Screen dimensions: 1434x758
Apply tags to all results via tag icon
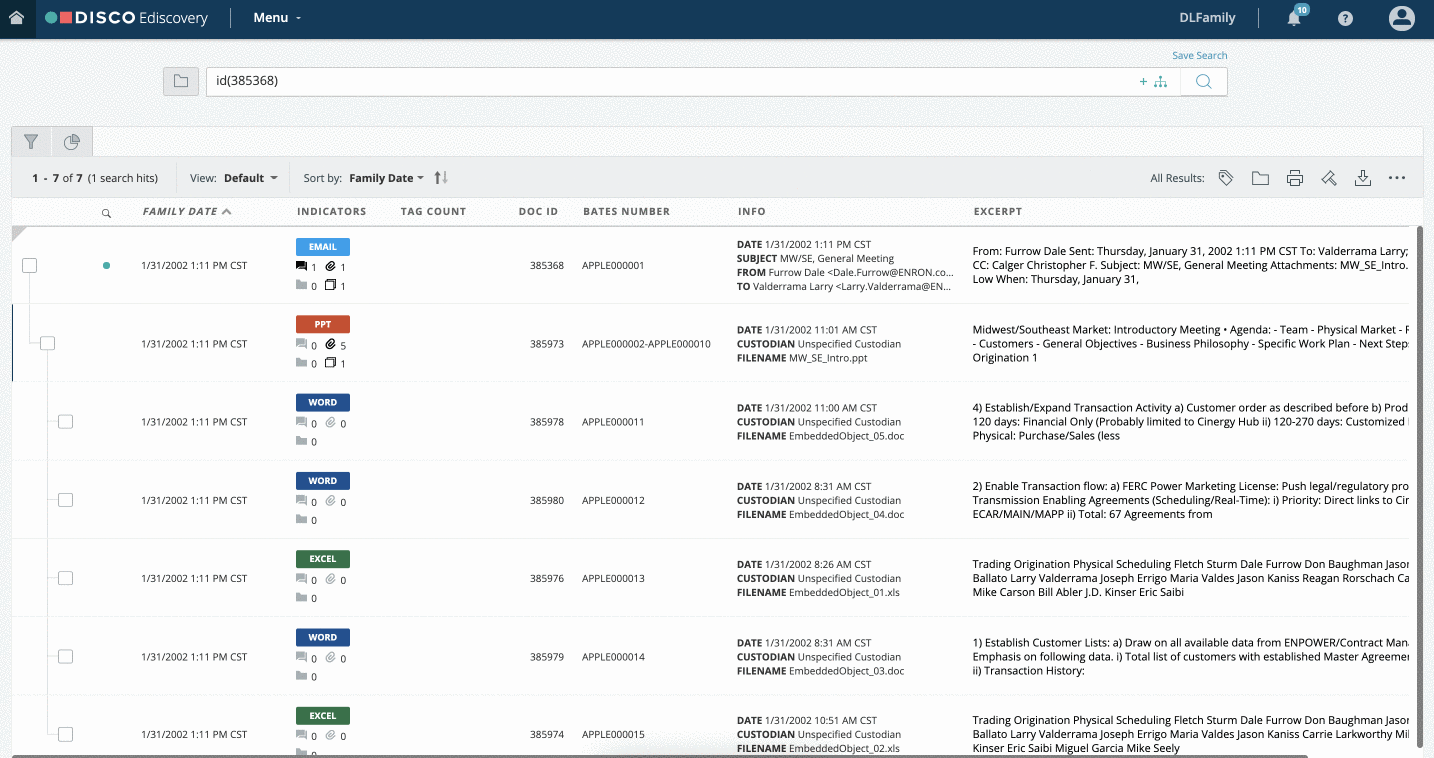click(1226, 178)
